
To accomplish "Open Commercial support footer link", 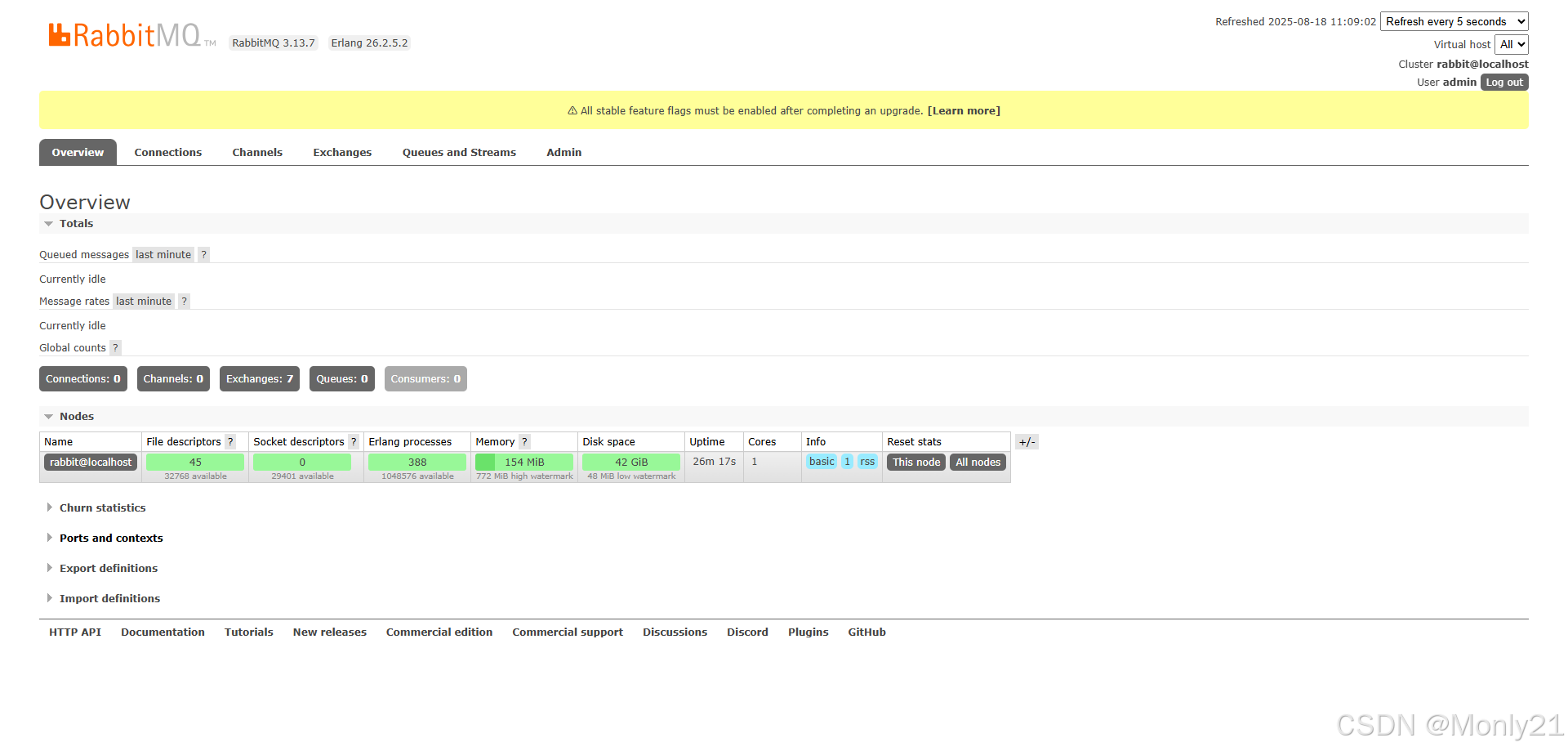I will point(568,633).
